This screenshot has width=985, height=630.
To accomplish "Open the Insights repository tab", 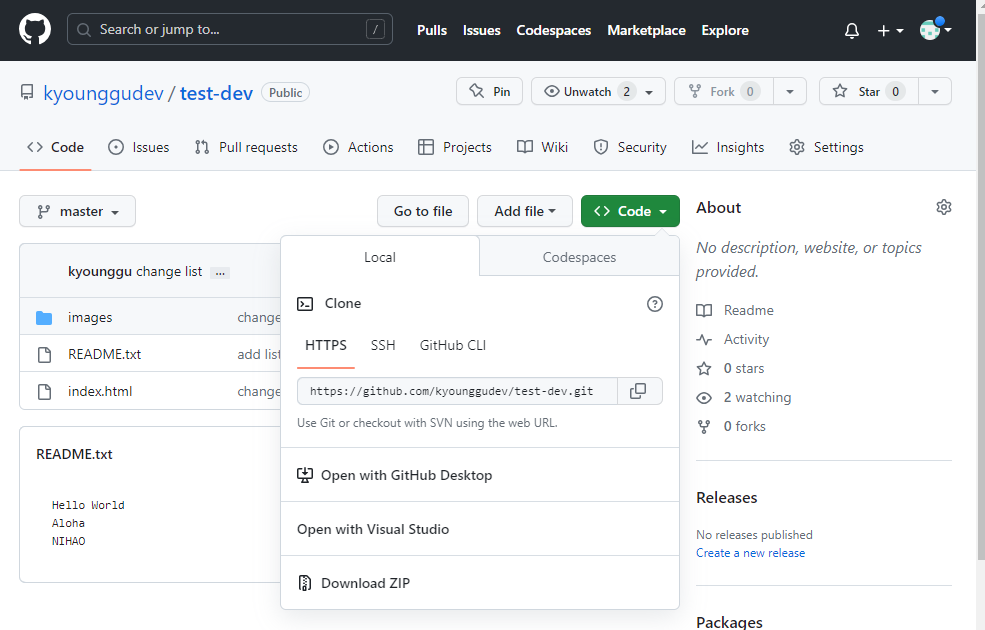I will pos(728,148).
